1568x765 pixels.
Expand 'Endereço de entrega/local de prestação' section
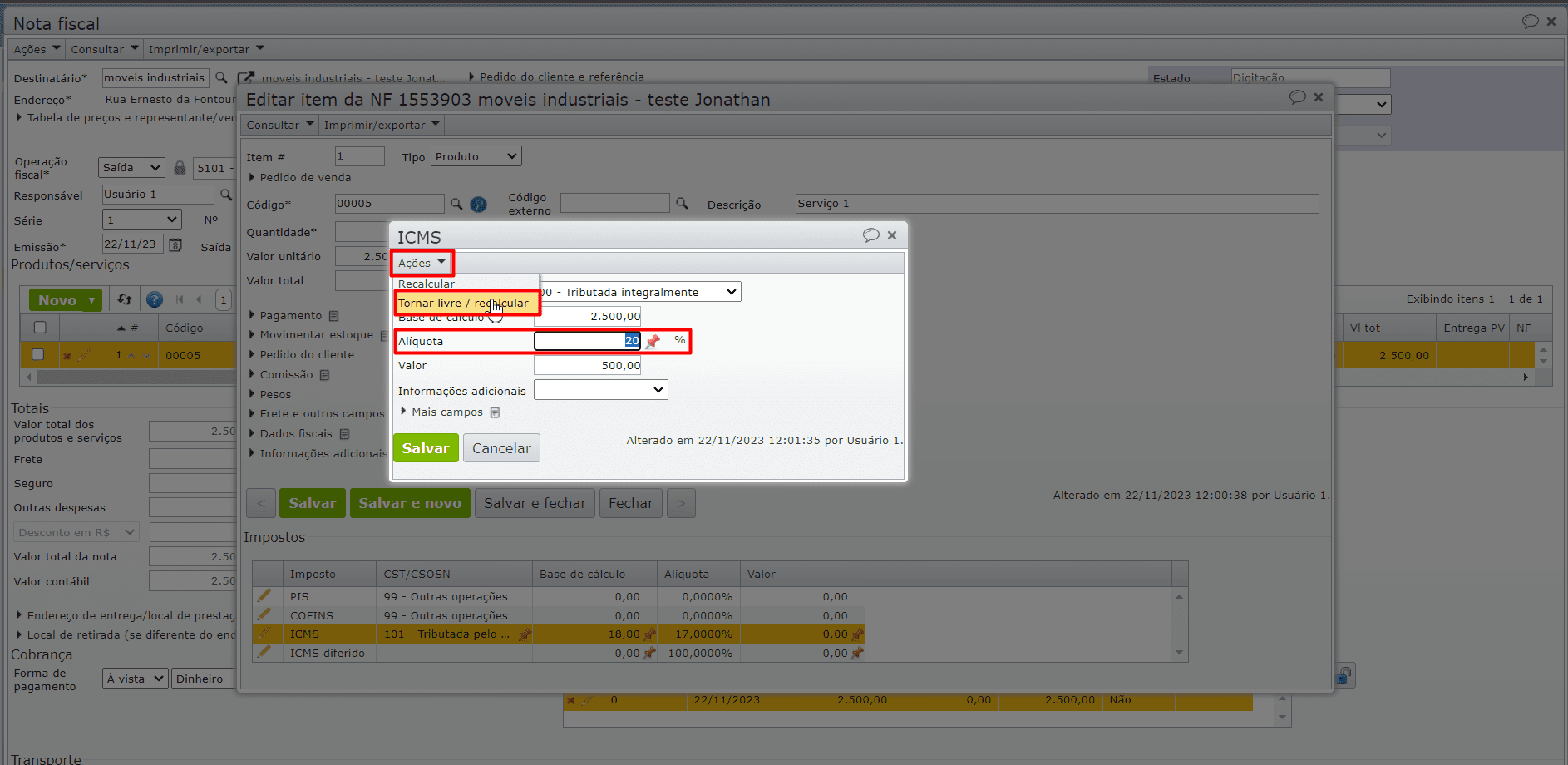click(x=126, y=615)
